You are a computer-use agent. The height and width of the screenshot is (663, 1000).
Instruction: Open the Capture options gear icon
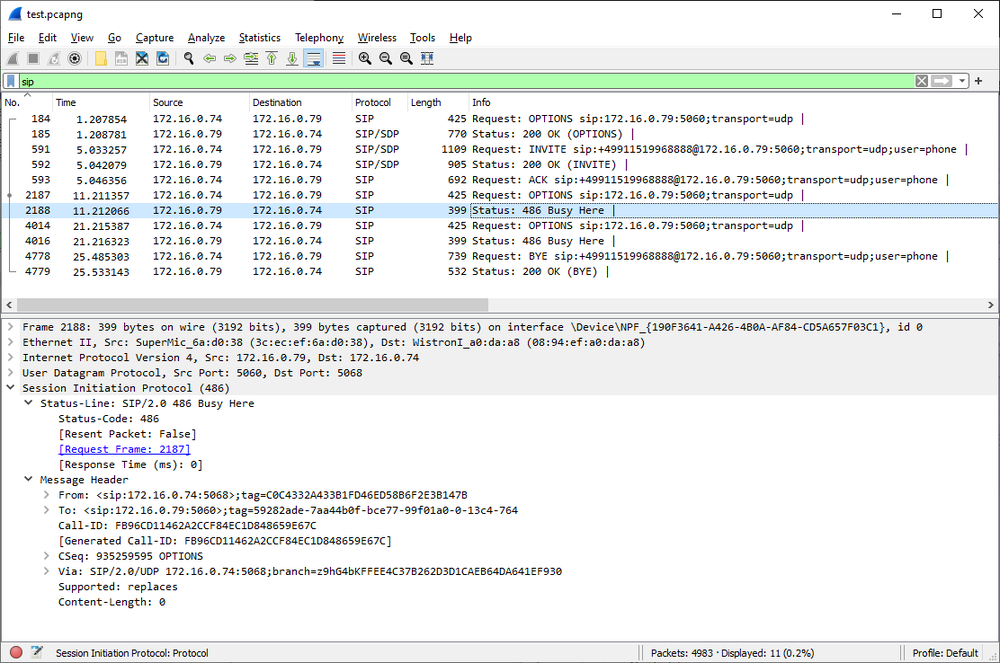point(74,59)
